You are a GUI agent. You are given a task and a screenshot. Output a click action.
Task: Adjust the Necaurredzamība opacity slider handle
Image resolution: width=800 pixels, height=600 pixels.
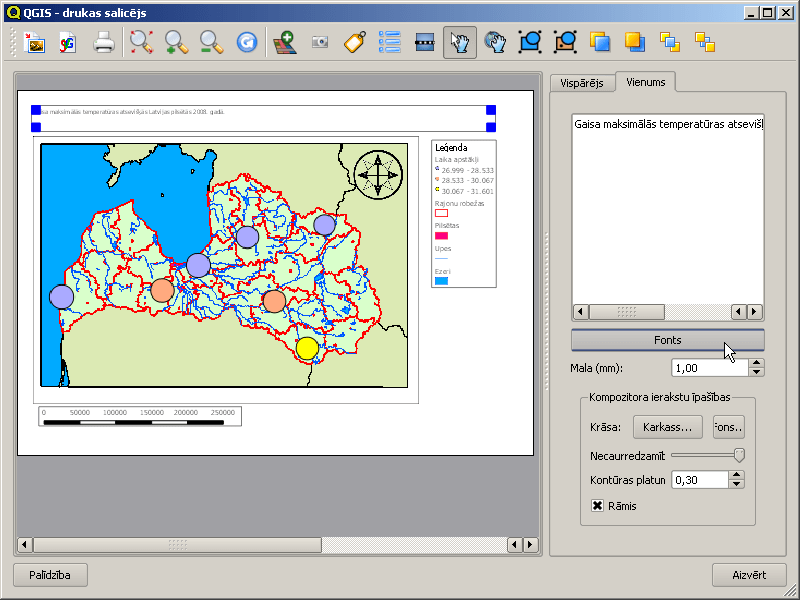click(x=739, y=455)
